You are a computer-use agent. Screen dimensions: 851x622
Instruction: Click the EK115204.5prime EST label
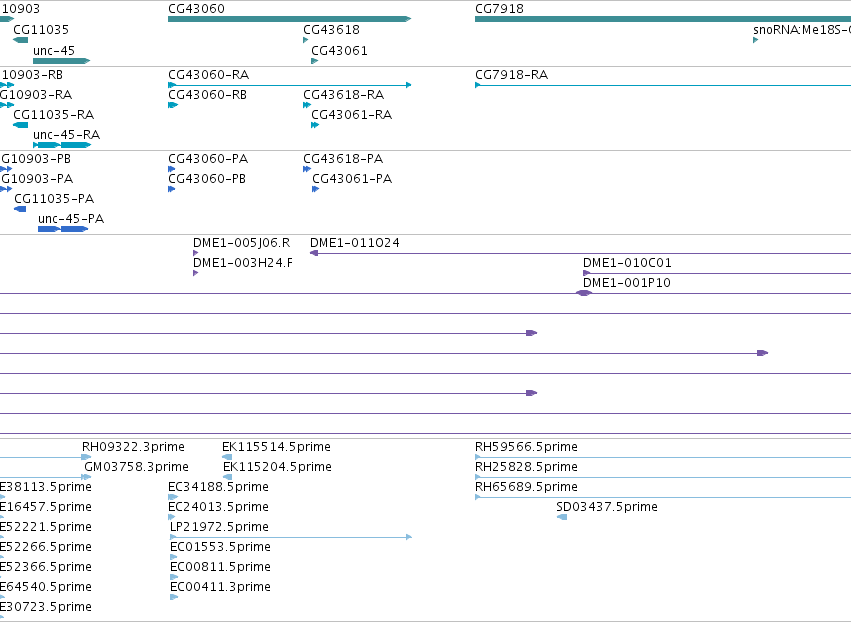tap(277, 467)
